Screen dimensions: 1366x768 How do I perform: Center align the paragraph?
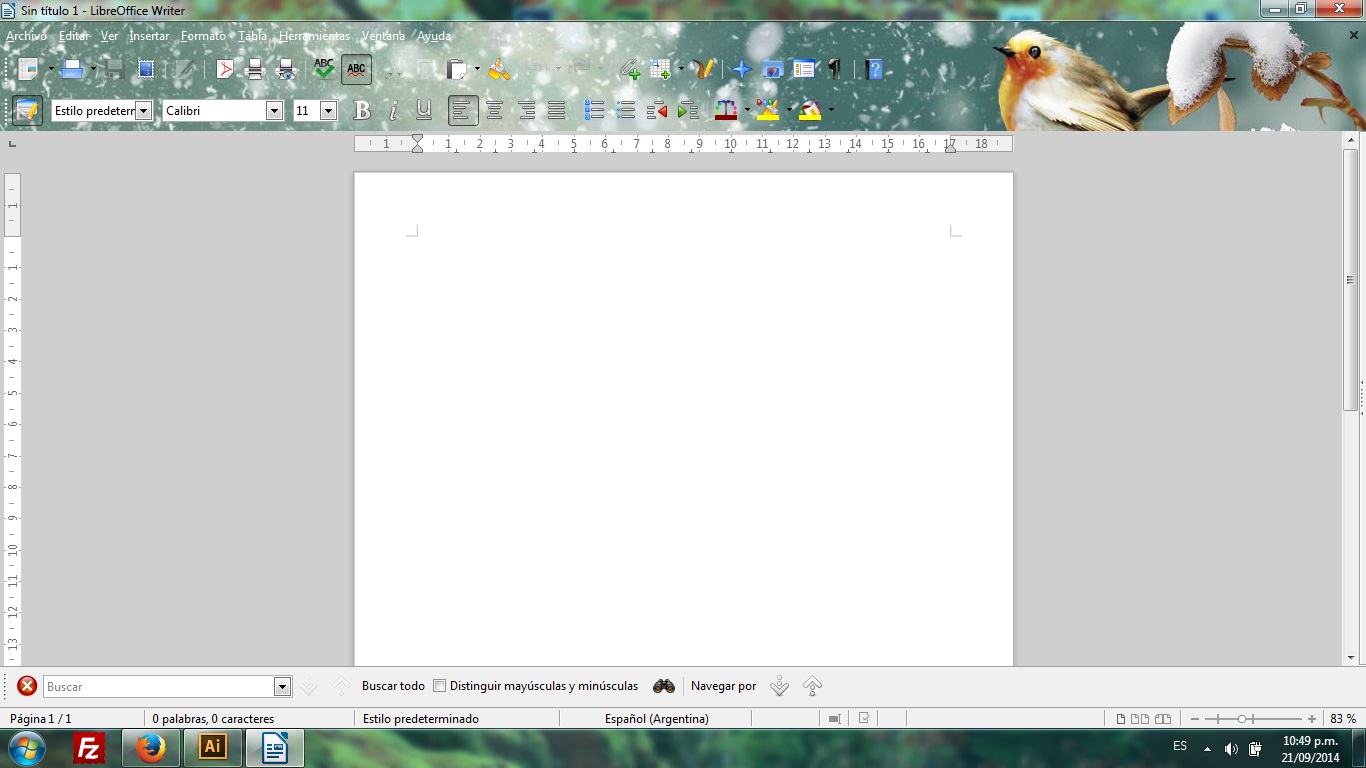click(x=494, y=110)
